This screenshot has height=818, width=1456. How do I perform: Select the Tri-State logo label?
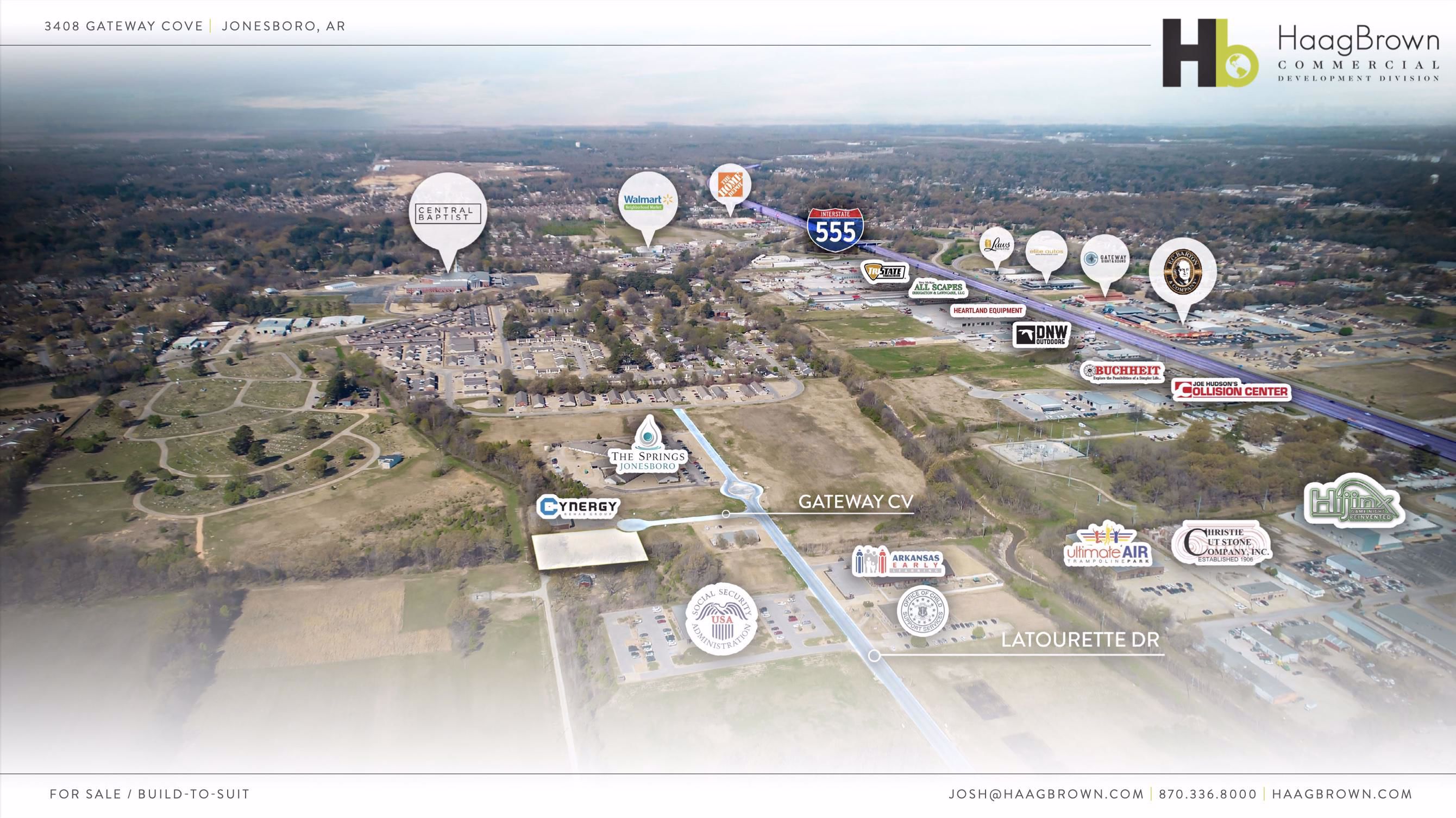[x=884, y=271]
